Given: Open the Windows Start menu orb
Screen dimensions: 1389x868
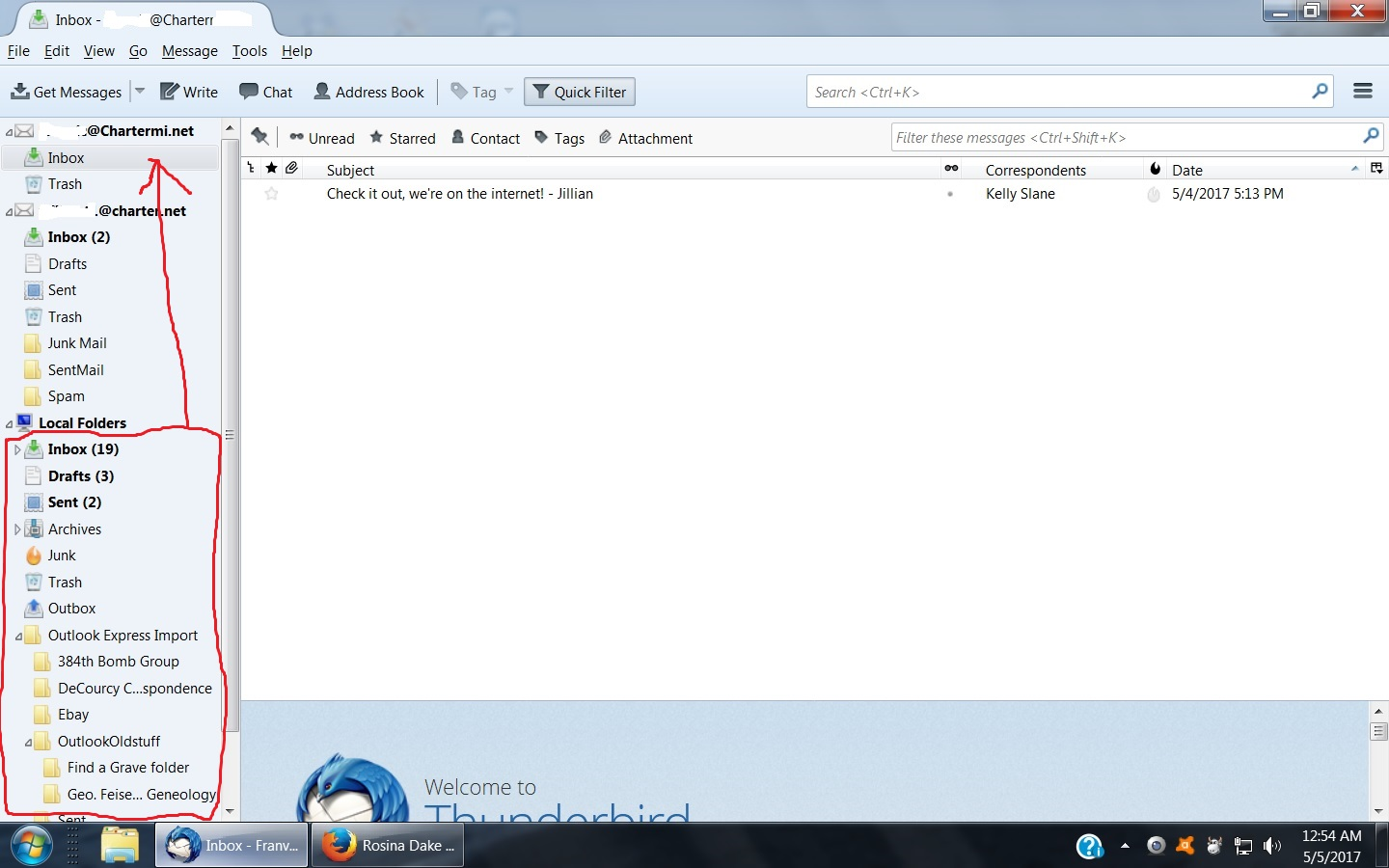Looking at the screenshot, I should (x=31, y=846).
